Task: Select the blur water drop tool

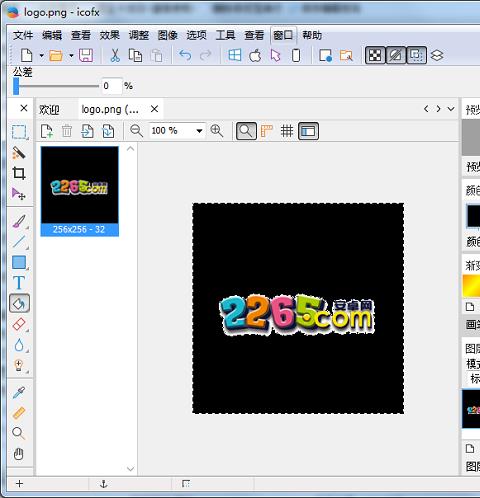Action: click(x=19, y=345)
